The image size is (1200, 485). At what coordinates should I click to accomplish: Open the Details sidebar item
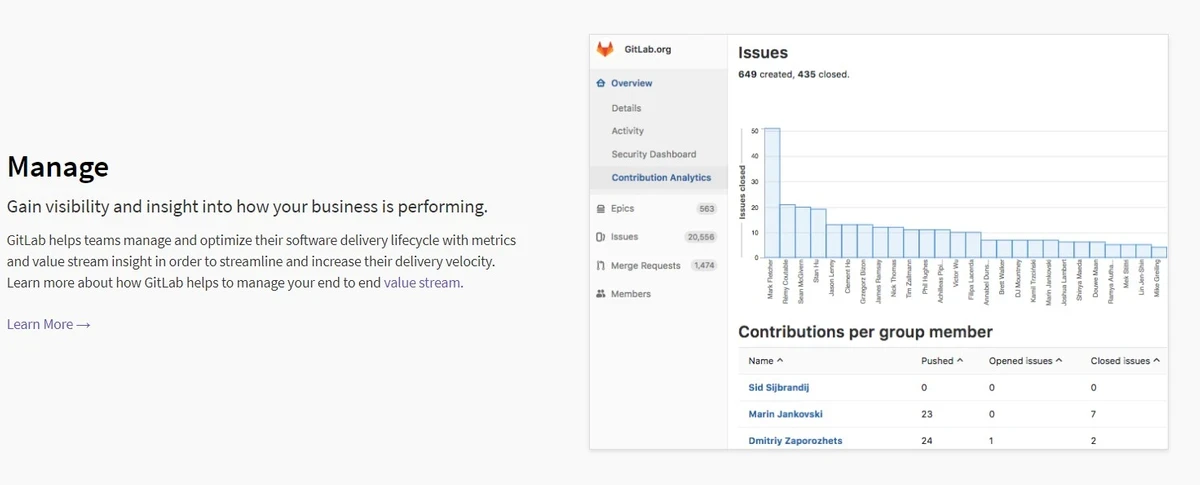pyautogui.click(x=626, y=108)
